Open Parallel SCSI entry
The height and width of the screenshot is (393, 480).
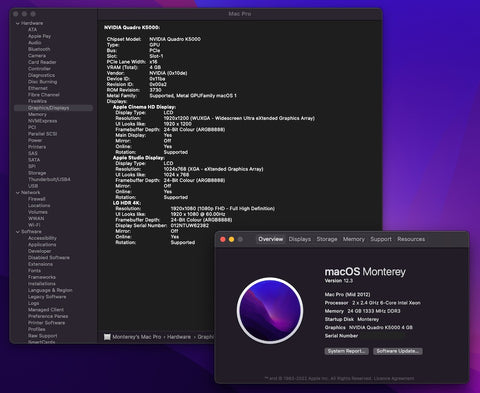(42, 134)
